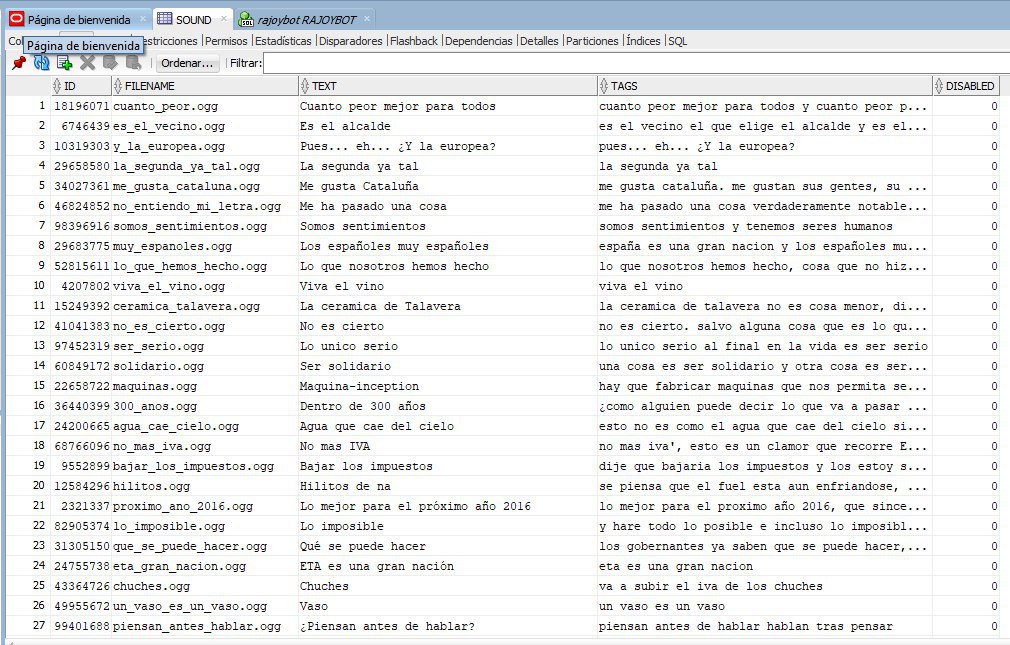Open the Flashback sub-tab
Screen dimensions: 1010x645
(x=414, y=41)
